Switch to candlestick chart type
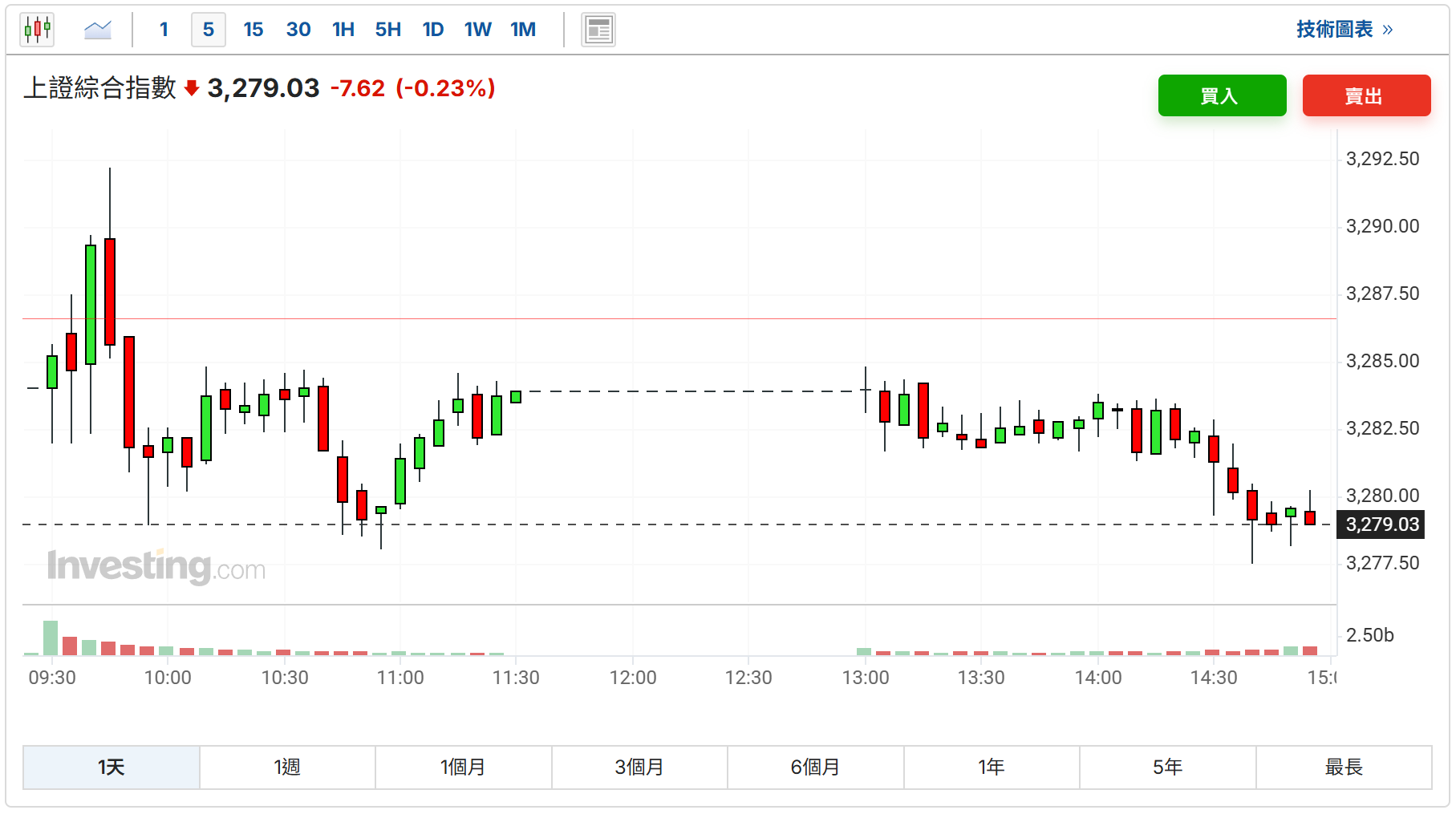The image size is (1456, 814). [x=37, y=30]
